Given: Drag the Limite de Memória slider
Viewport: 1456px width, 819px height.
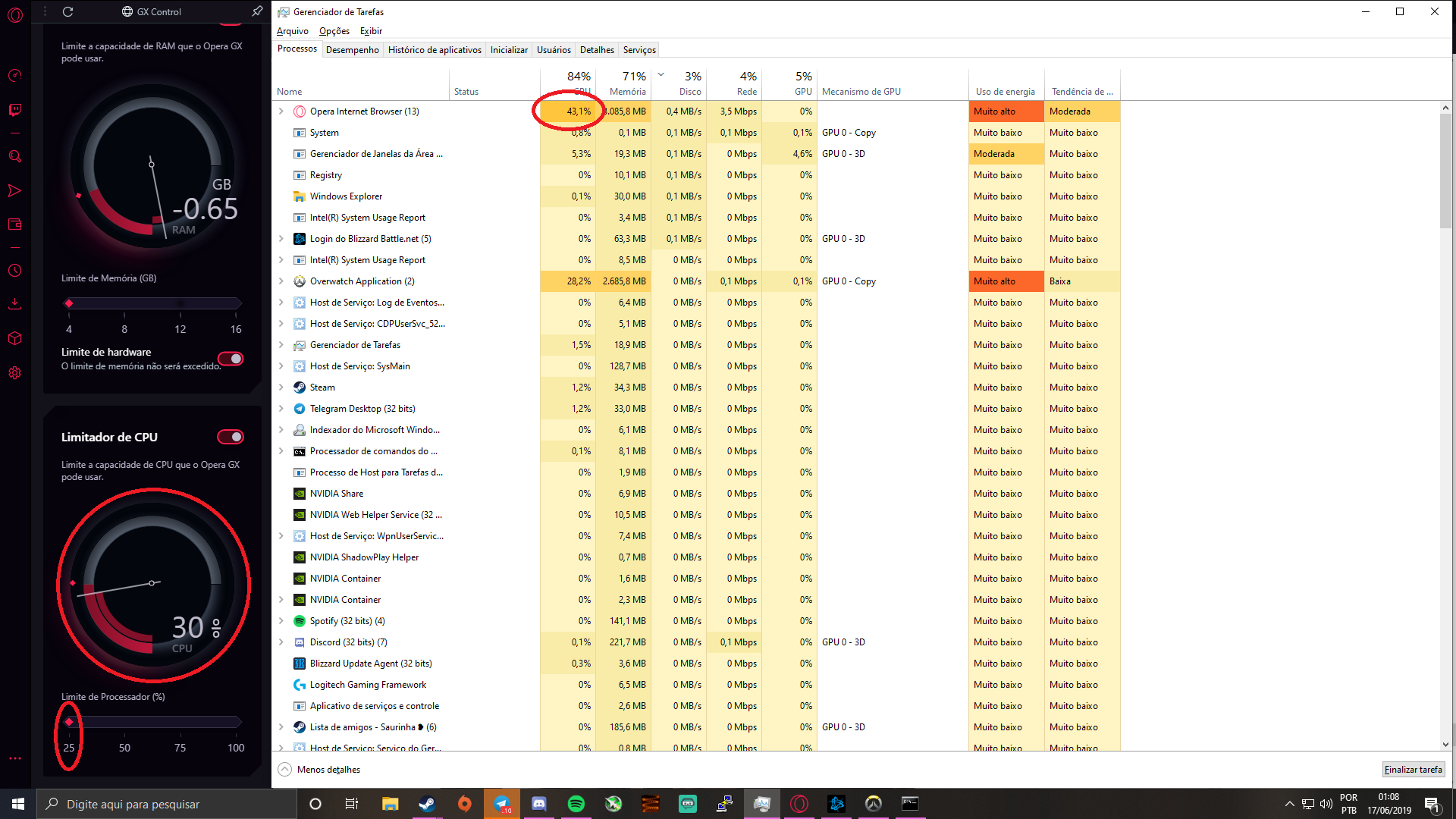Looking at the screenshot, I should tap(68, 303).
